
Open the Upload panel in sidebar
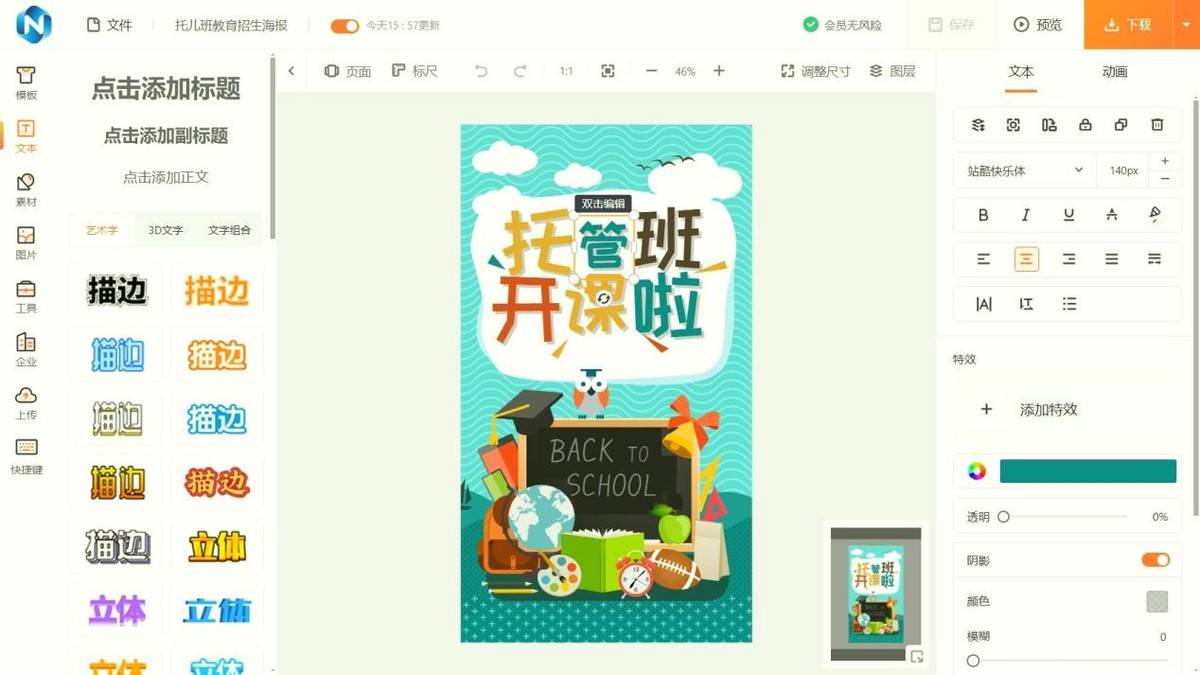click(x=26, y=402)
